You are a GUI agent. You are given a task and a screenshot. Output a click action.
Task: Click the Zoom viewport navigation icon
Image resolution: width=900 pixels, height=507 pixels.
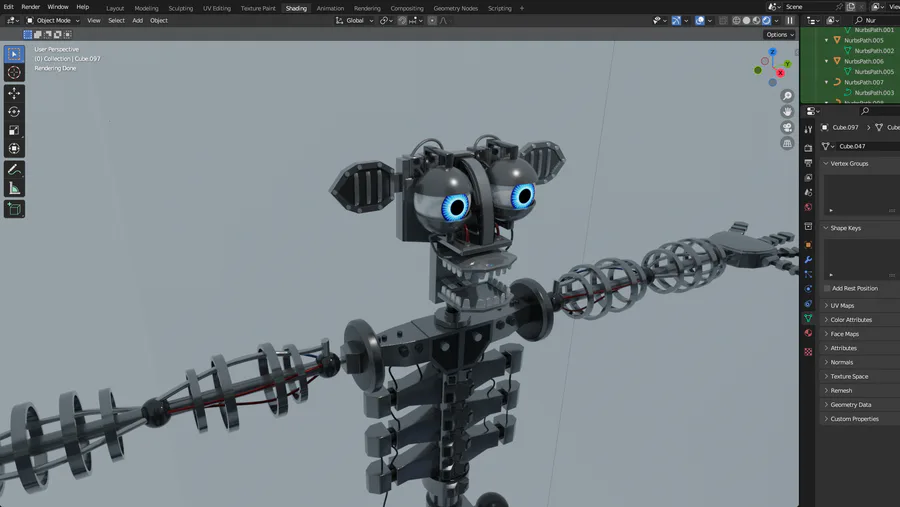coord(787,96)
